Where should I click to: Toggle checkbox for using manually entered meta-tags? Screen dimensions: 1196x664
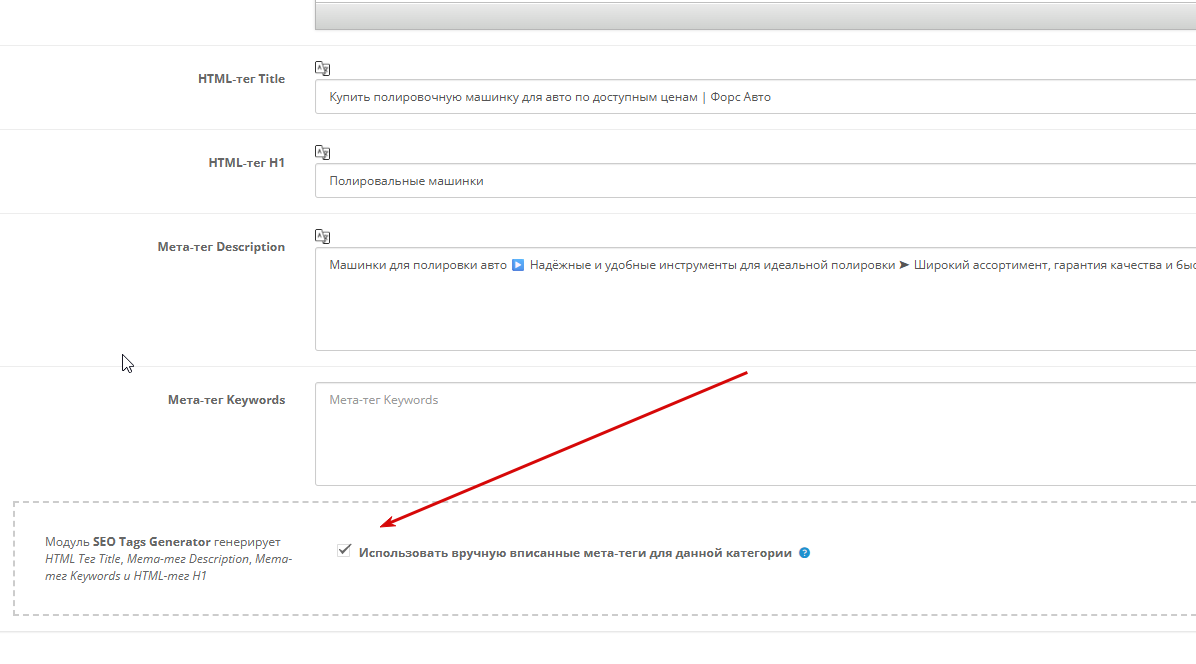[x=344, y=550]
